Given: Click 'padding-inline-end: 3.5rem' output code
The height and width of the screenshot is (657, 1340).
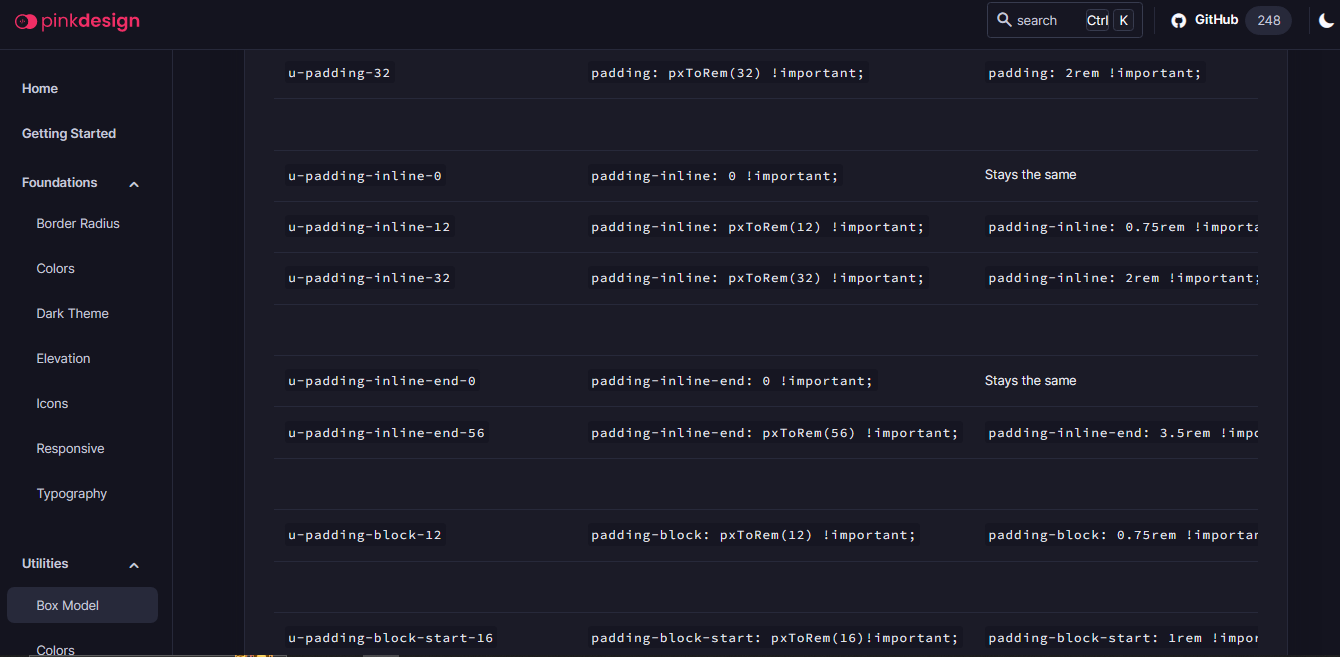Looking at the screenshot, I should tap(1121, 433).
